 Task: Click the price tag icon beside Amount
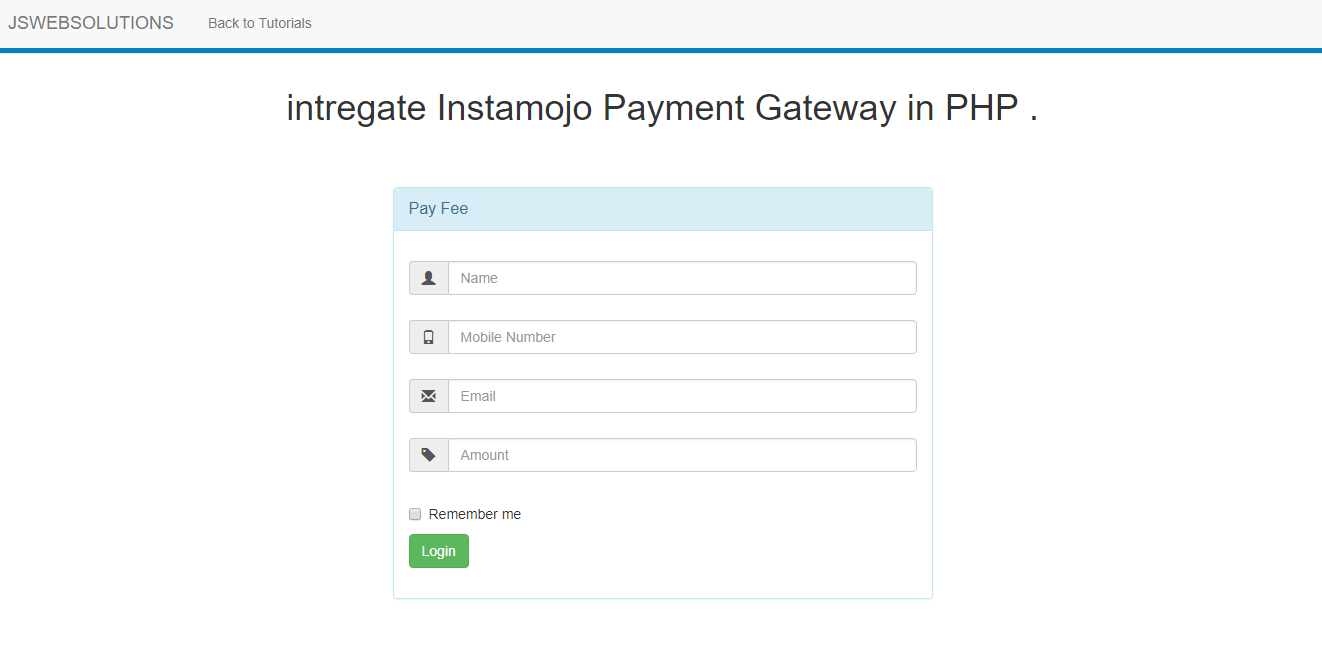pyautogui.click(x=429, y=455)
